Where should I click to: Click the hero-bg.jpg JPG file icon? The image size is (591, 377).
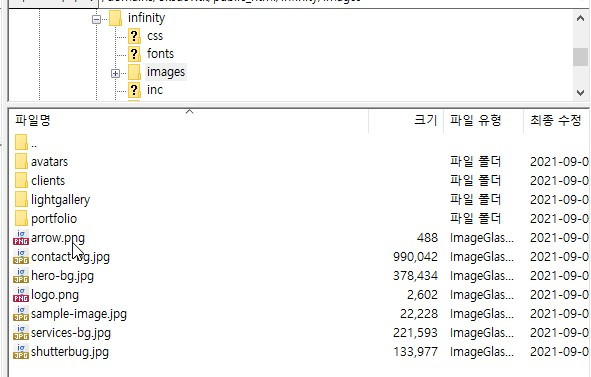click(x=21, y=276)
